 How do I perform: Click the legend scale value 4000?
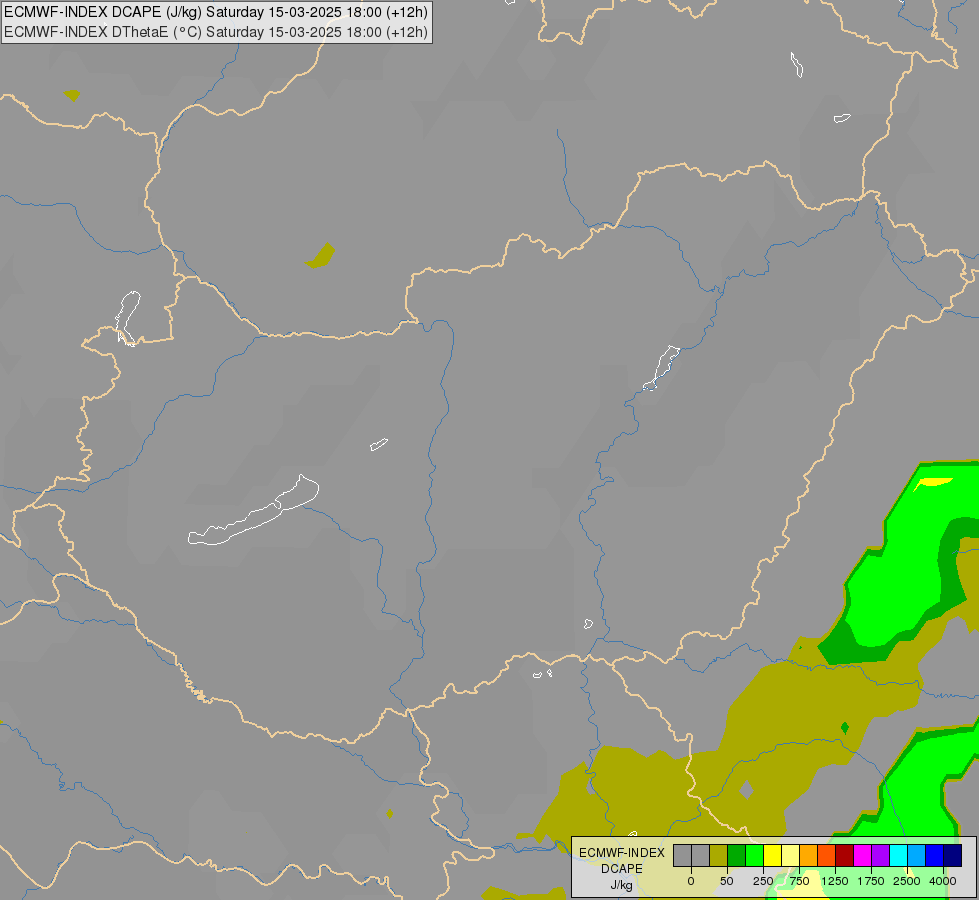[943, 881]
